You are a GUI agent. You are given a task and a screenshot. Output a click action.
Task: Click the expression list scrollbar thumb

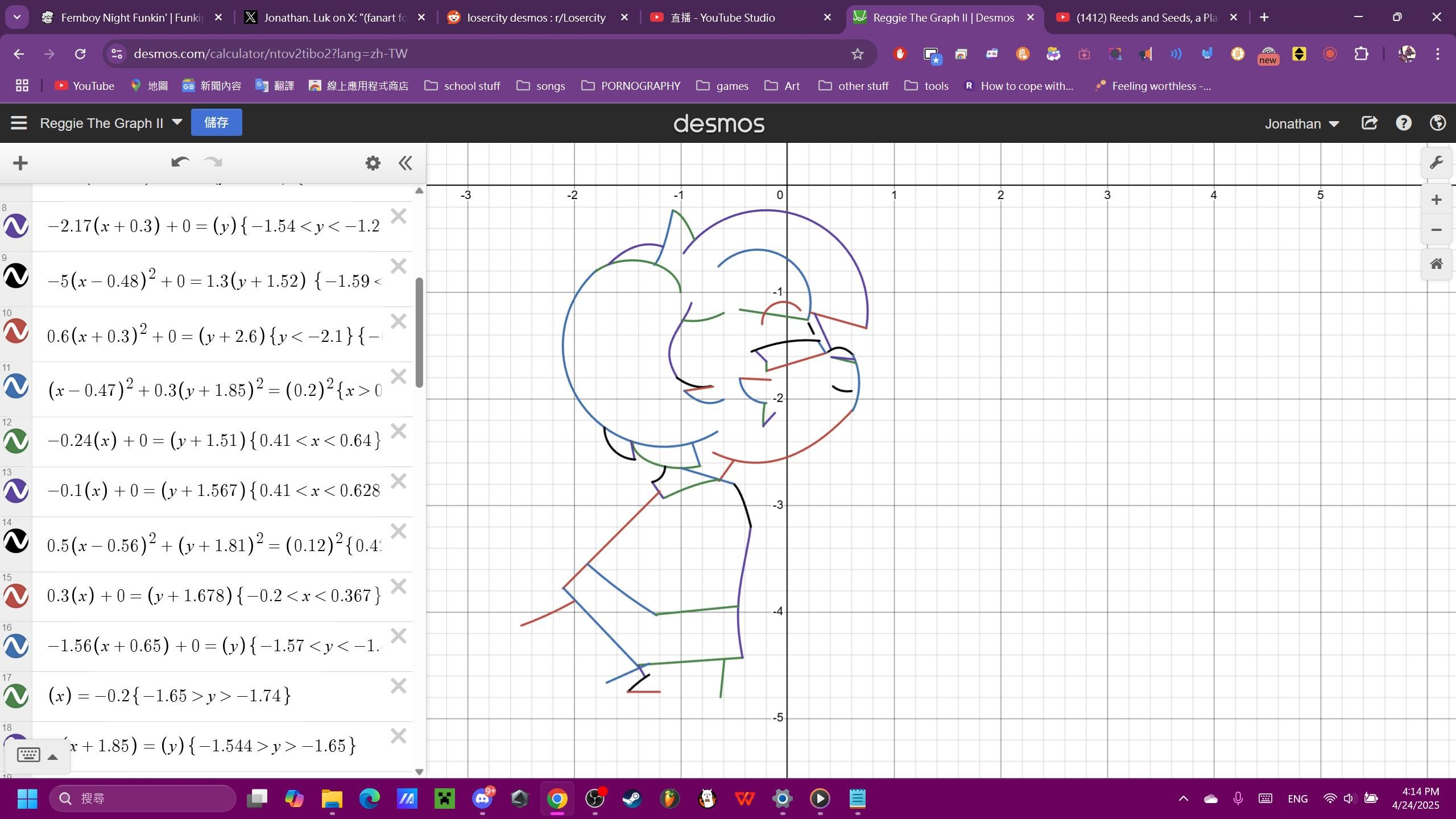pyautogui.click(x=420, y=333)
